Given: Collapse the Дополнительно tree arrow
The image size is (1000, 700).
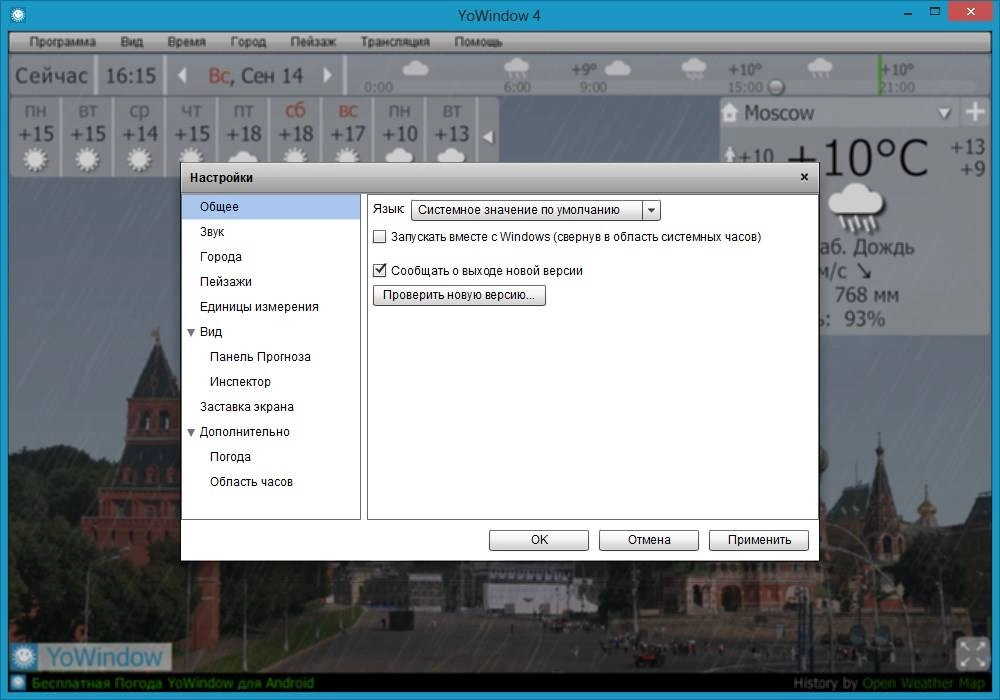Looking at the screenshot, I should click(x=191, y=432).
